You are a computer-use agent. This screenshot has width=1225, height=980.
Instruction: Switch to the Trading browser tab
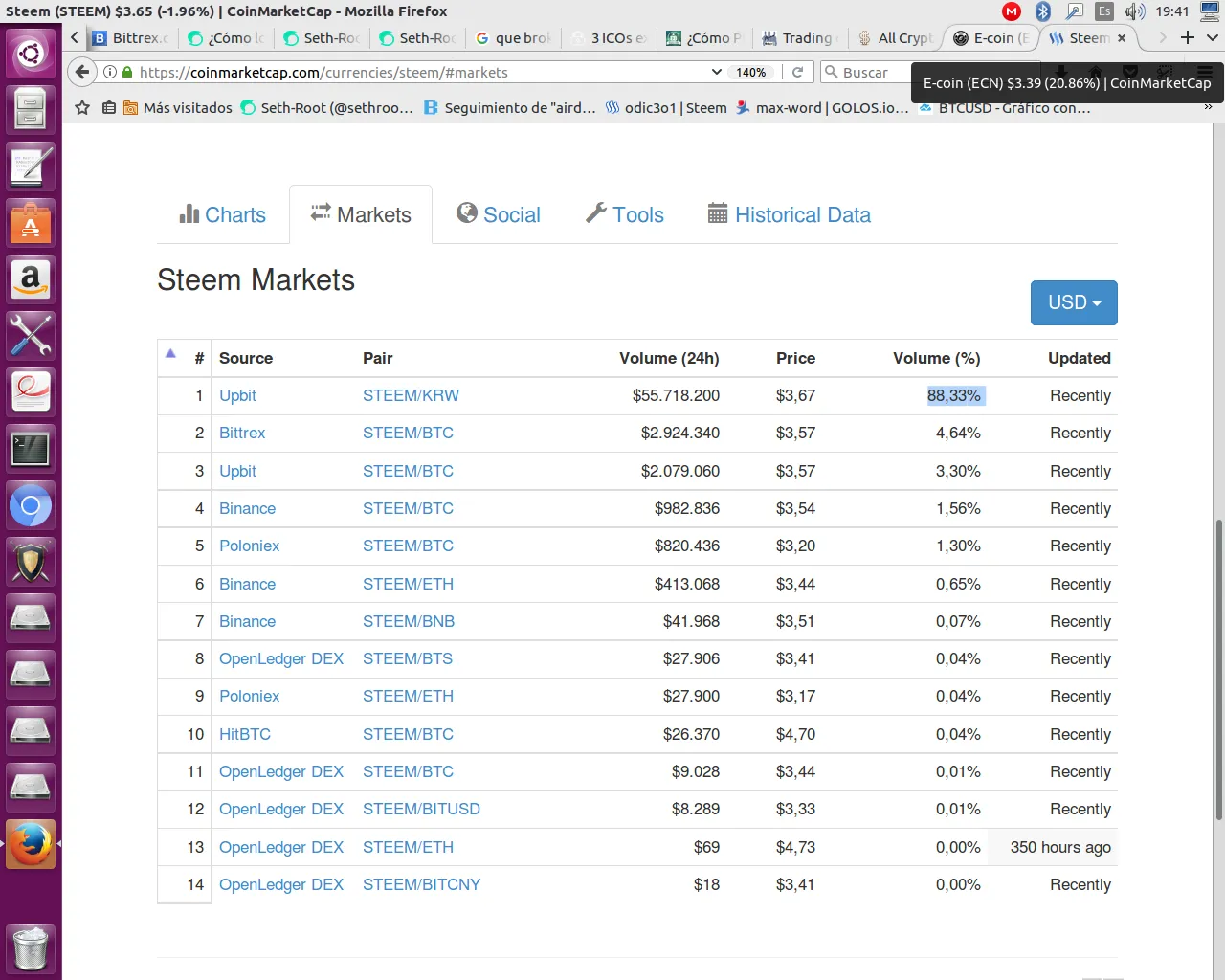800,38
